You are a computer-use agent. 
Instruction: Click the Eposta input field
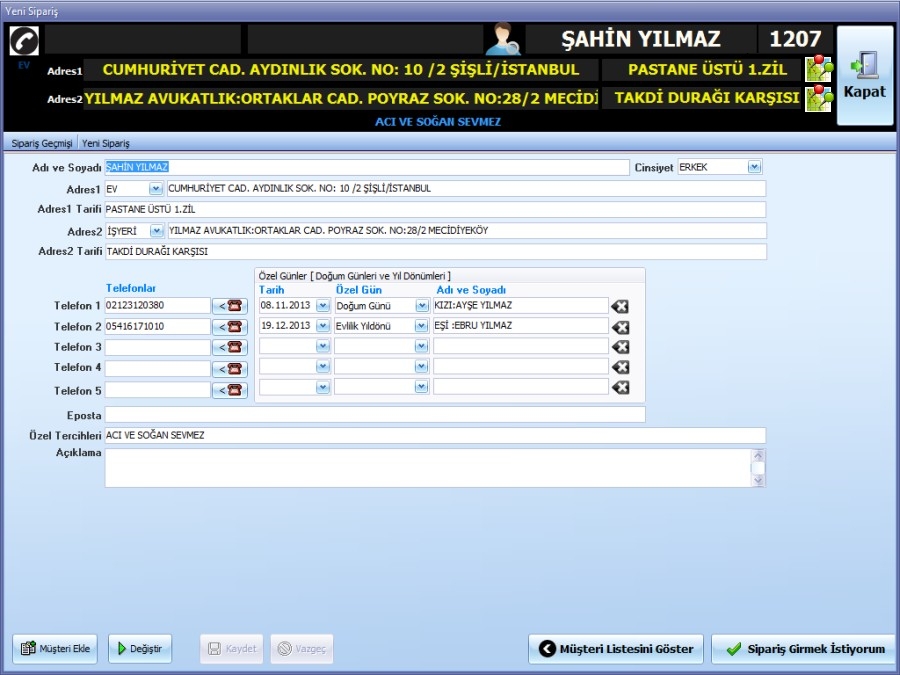click(x=375, y=414)
